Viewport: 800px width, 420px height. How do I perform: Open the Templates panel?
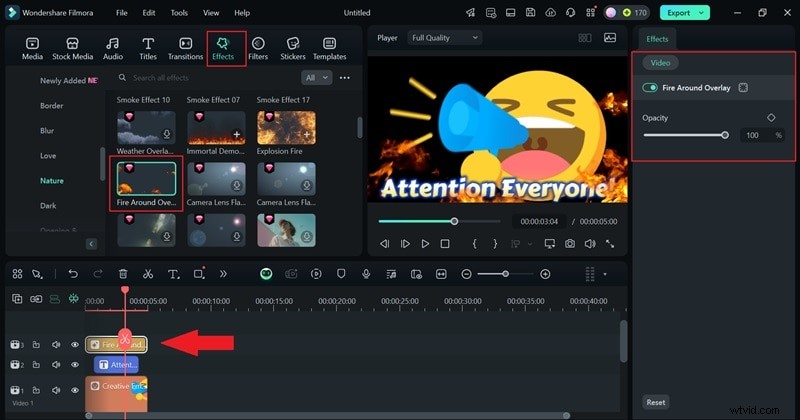tap(330, 49)
